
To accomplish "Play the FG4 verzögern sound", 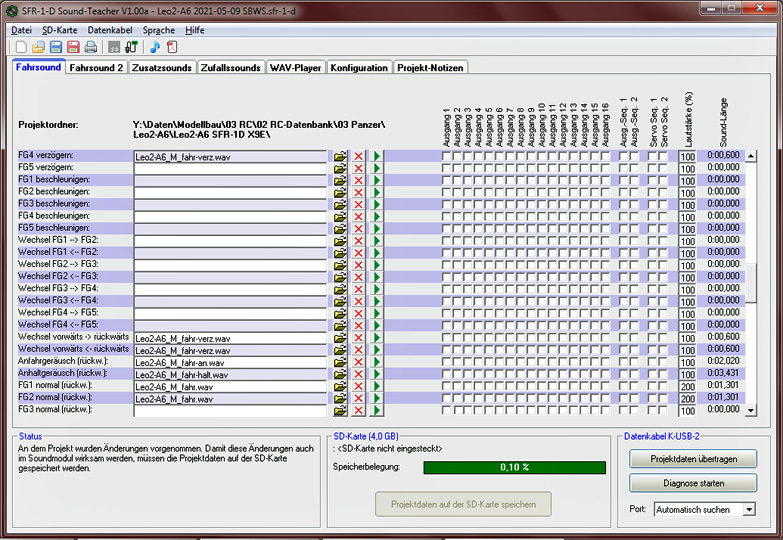I will (x=377, y=156).
